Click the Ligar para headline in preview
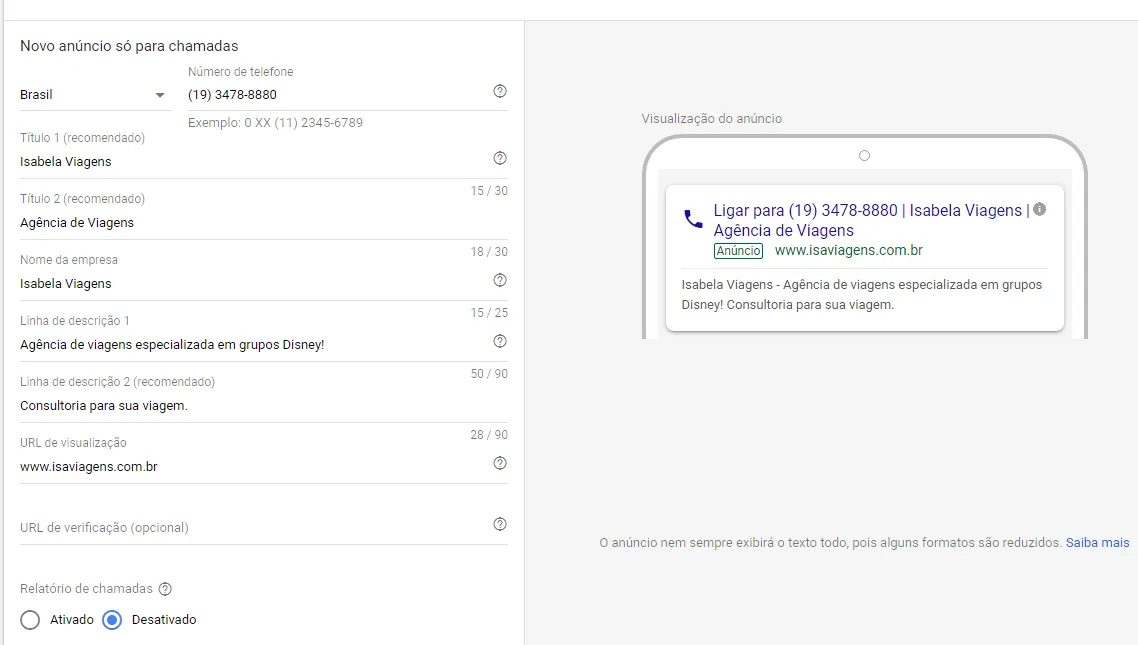 point(871,220)
